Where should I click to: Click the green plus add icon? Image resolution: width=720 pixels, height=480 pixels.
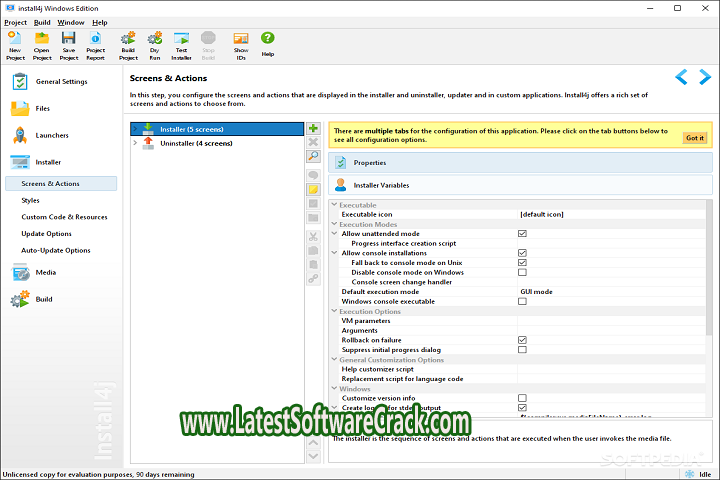pos(313,129)
